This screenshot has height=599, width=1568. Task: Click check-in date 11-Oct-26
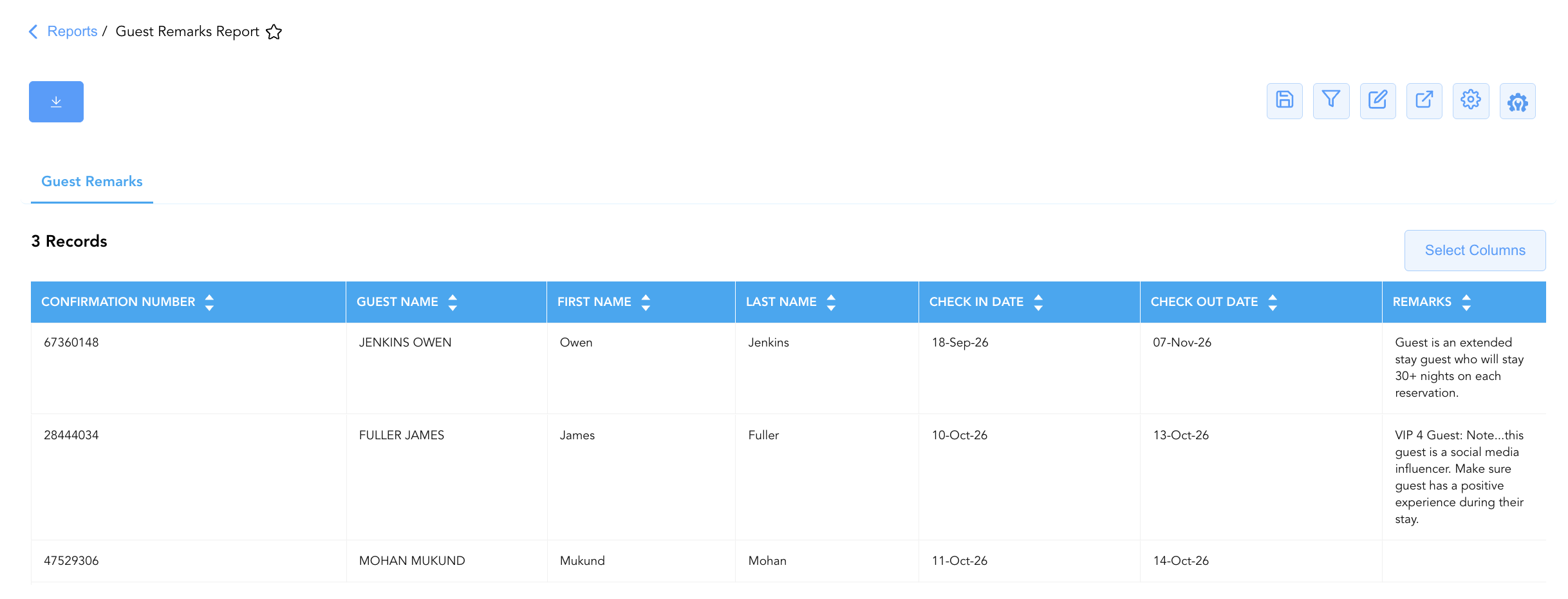960,561
